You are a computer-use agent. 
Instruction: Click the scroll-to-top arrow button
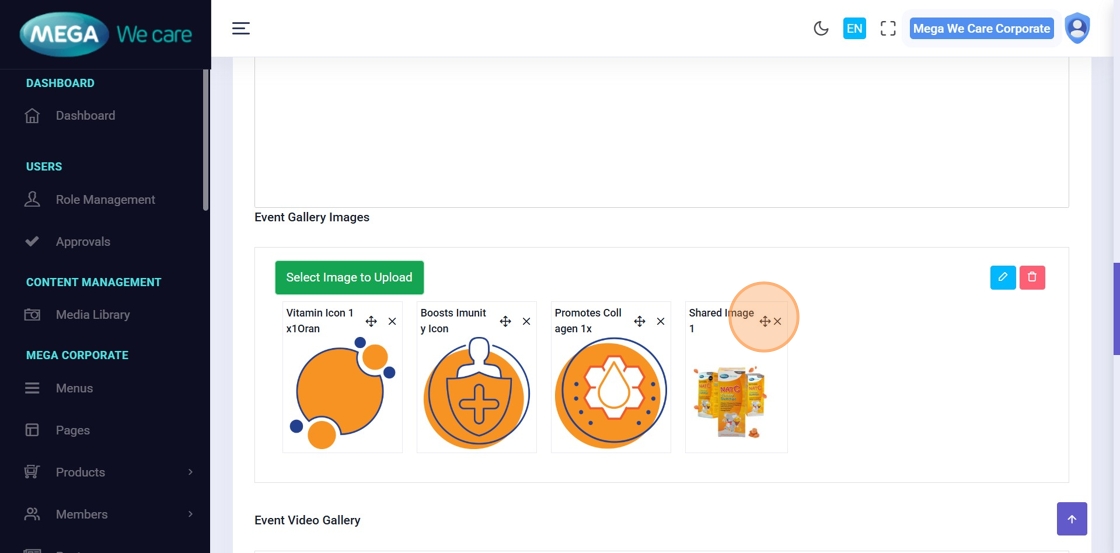1071,519
